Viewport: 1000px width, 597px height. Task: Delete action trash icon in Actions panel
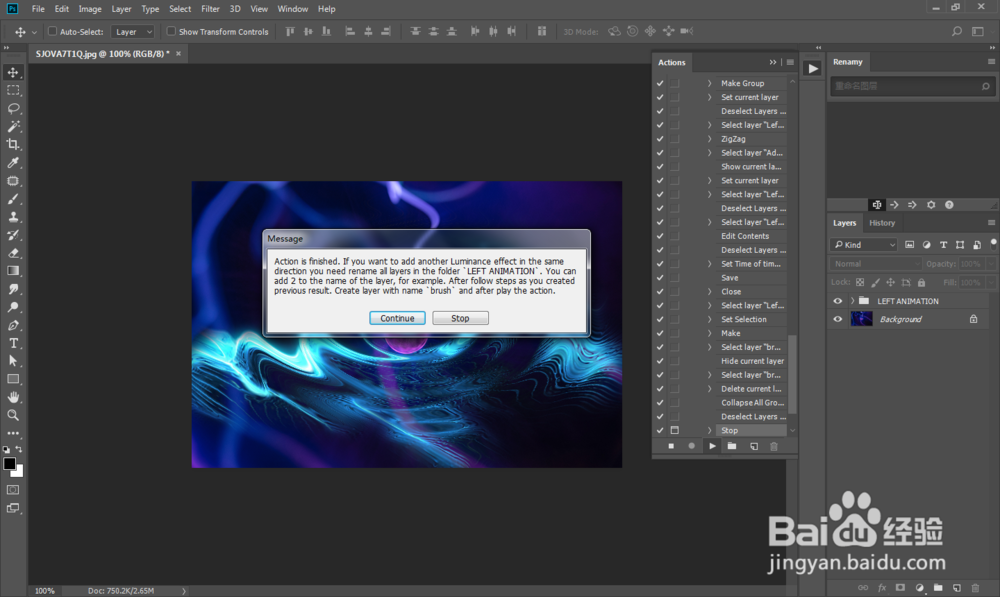[x=774, y=446]
